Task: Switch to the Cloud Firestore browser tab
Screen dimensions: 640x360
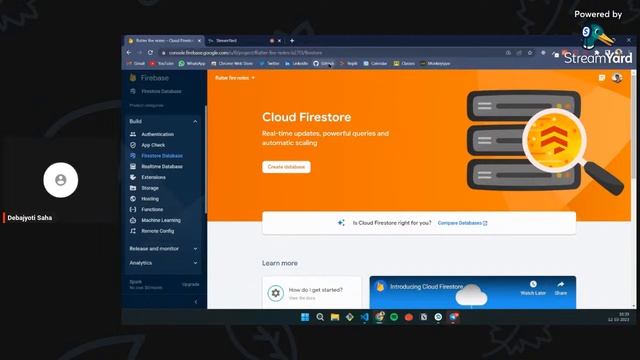Action: pyautogui.click(x=163, y=41)
